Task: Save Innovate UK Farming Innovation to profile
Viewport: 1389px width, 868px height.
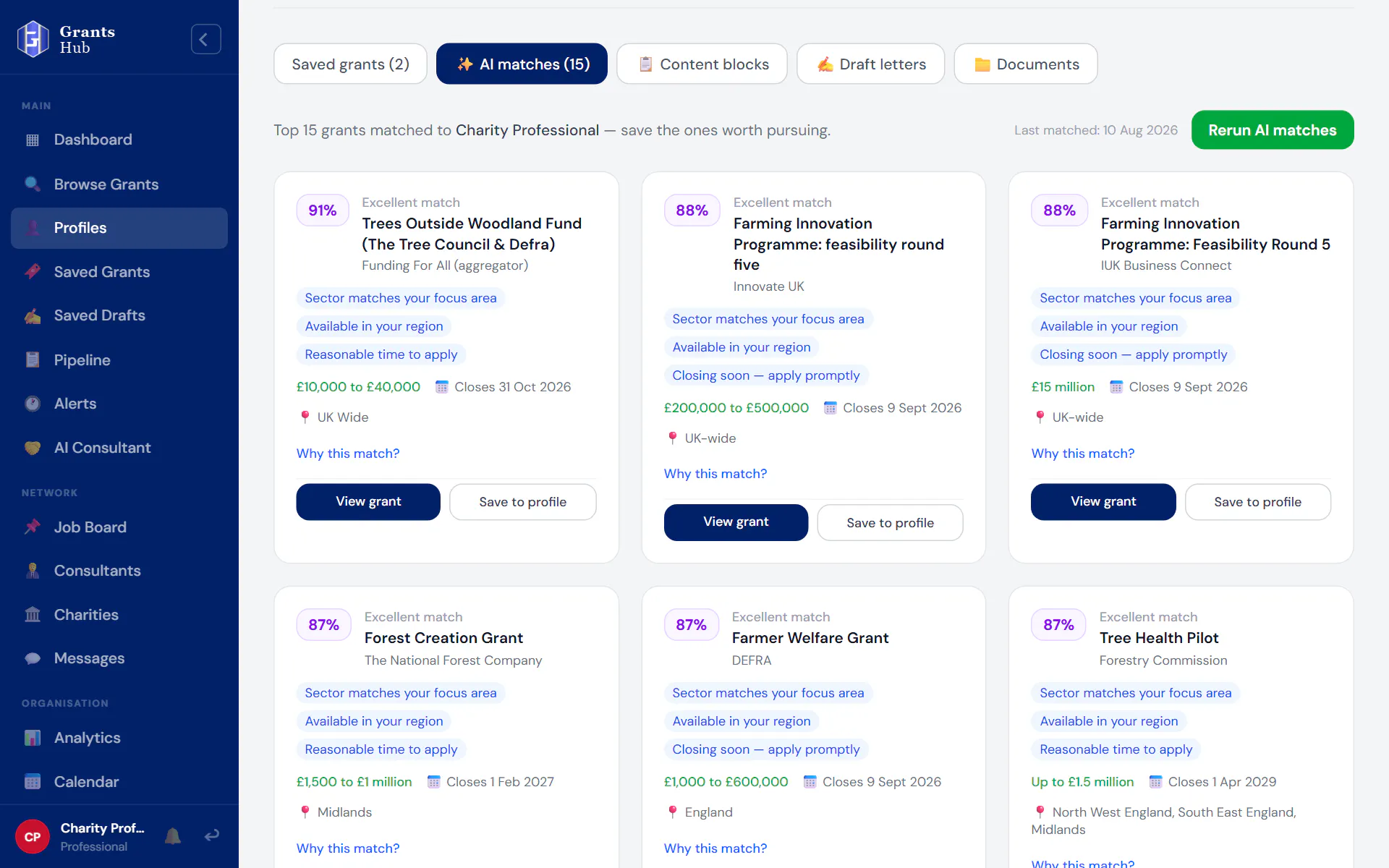Action: (890, 522)
